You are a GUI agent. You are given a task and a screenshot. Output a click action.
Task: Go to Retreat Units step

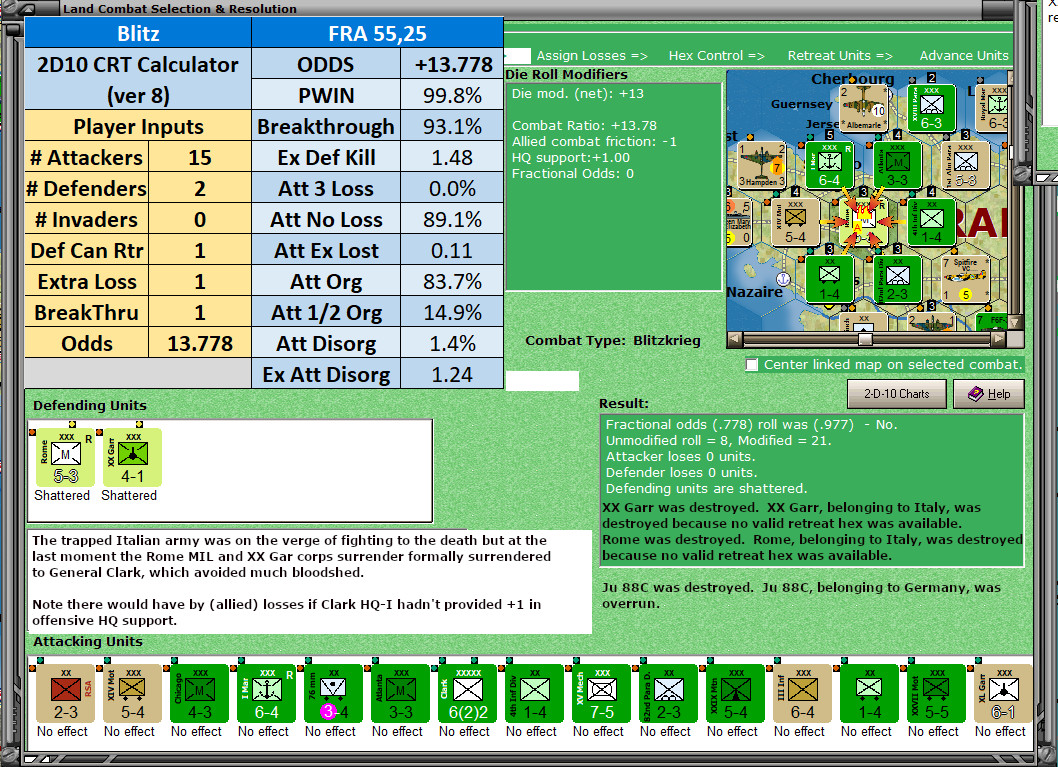pos(840,55)
